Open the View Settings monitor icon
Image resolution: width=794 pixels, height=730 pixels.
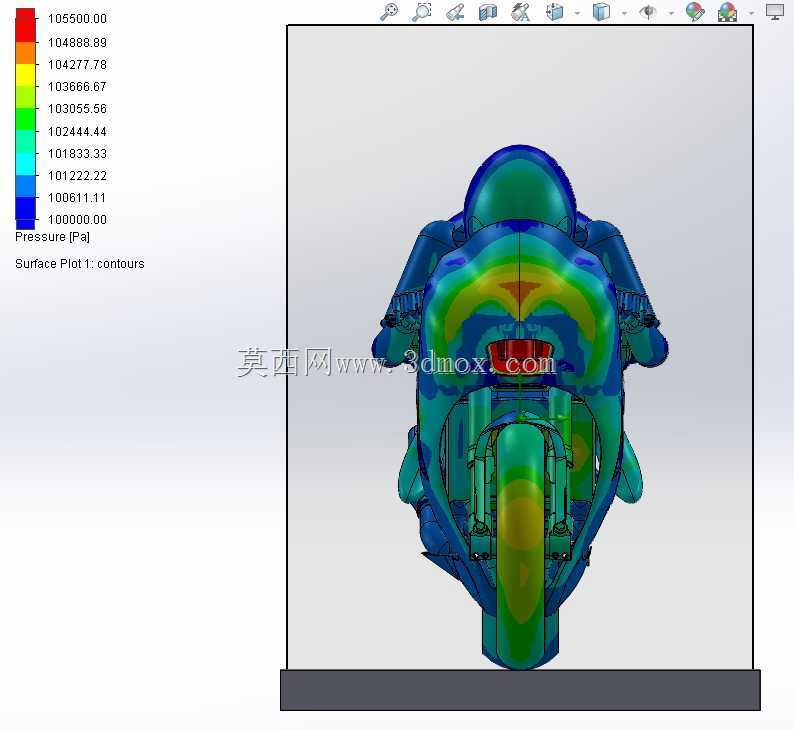(x=774, y=12)
